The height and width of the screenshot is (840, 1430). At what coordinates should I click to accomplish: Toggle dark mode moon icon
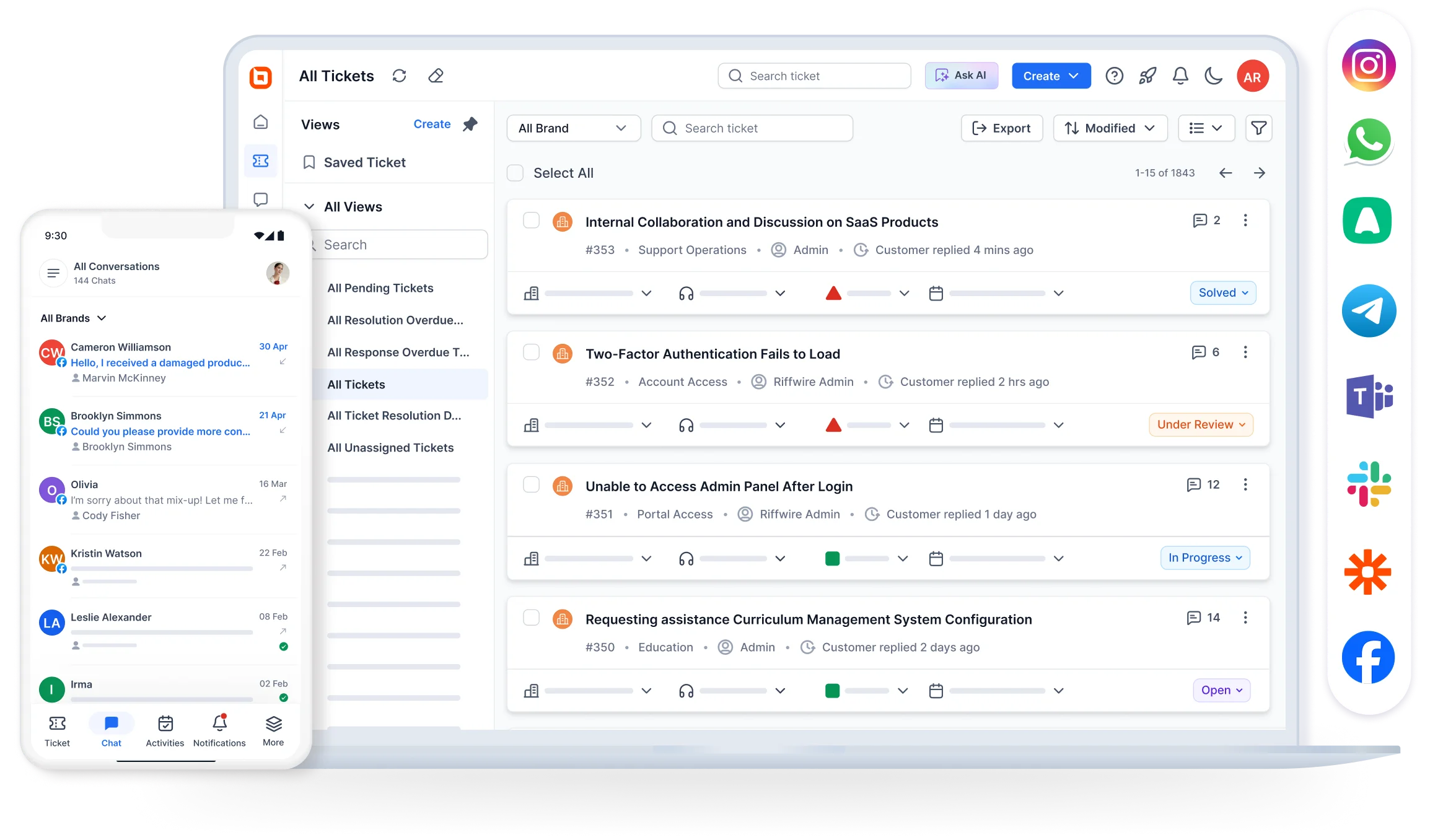(x=1213, y=76)
